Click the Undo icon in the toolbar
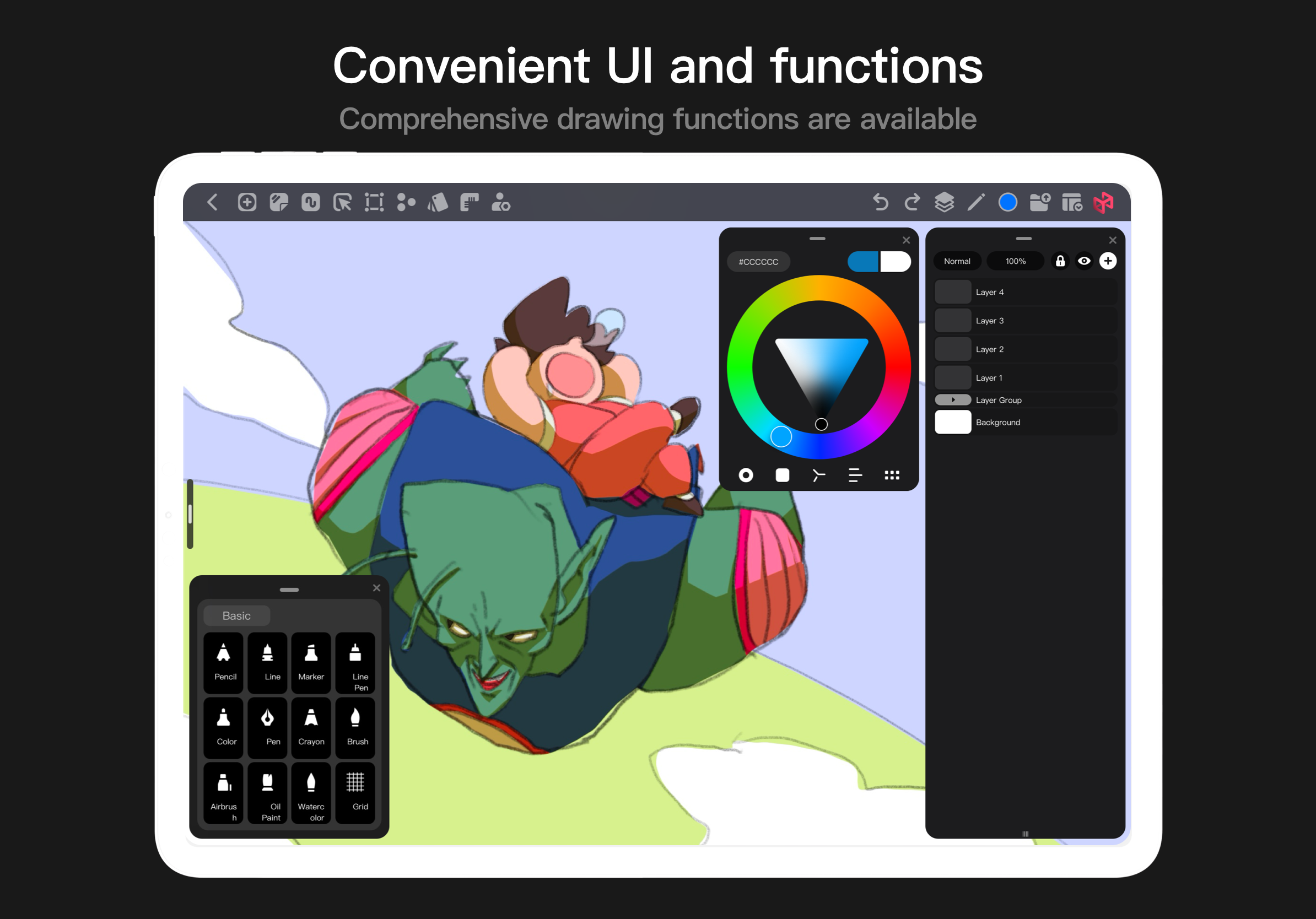 tap(881, 202)
